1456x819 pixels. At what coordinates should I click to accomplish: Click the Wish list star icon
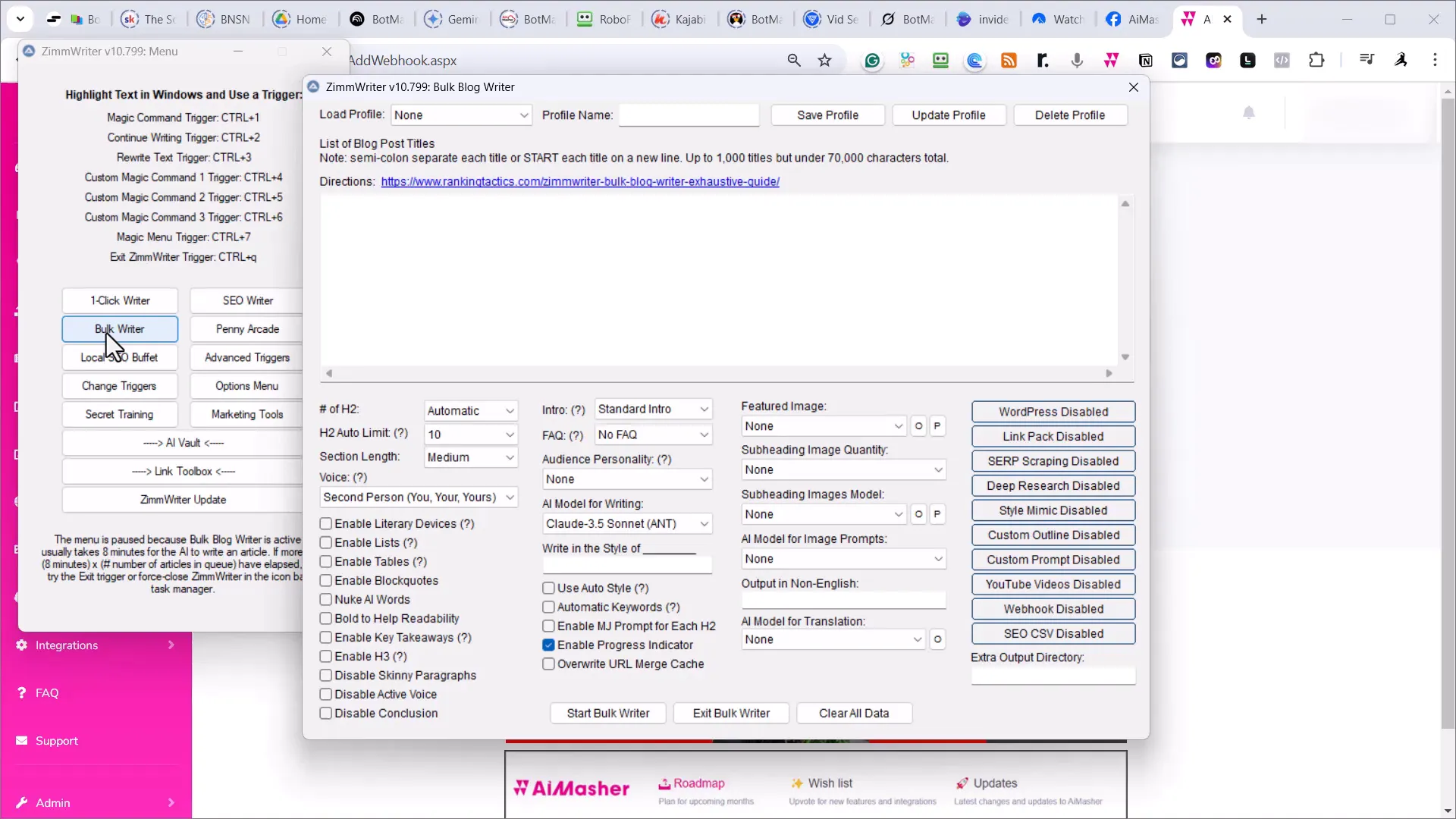pyautogui.click(x=797, y=783)
